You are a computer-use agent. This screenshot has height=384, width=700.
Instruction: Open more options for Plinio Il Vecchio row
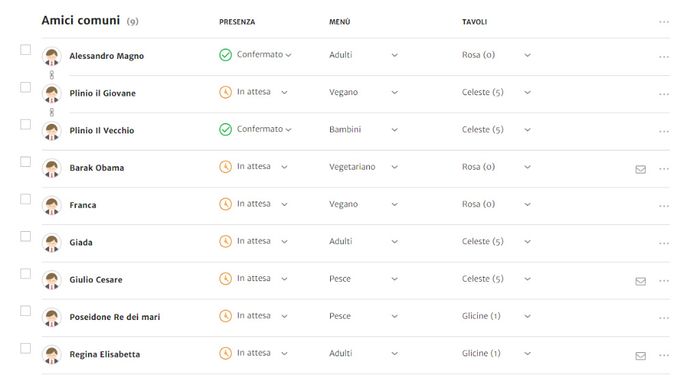664,131
